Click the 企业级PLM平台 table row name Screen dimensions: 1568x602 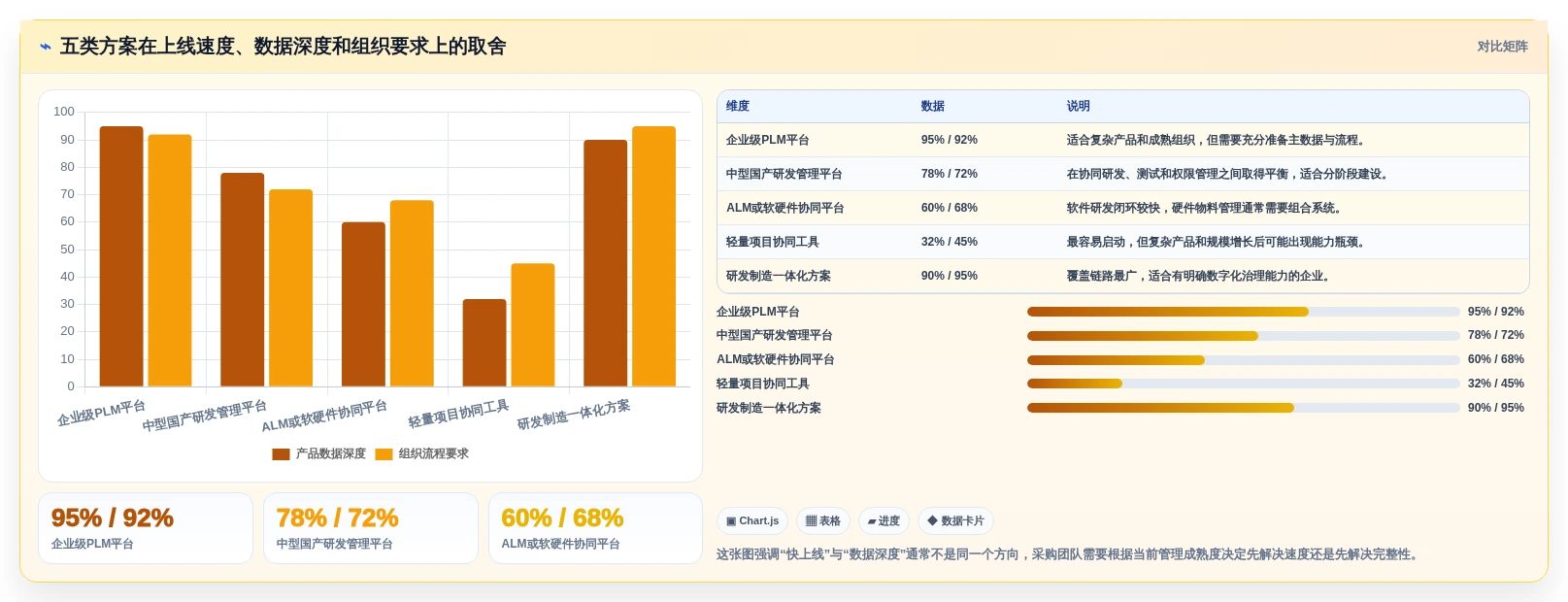coord(768,141)
